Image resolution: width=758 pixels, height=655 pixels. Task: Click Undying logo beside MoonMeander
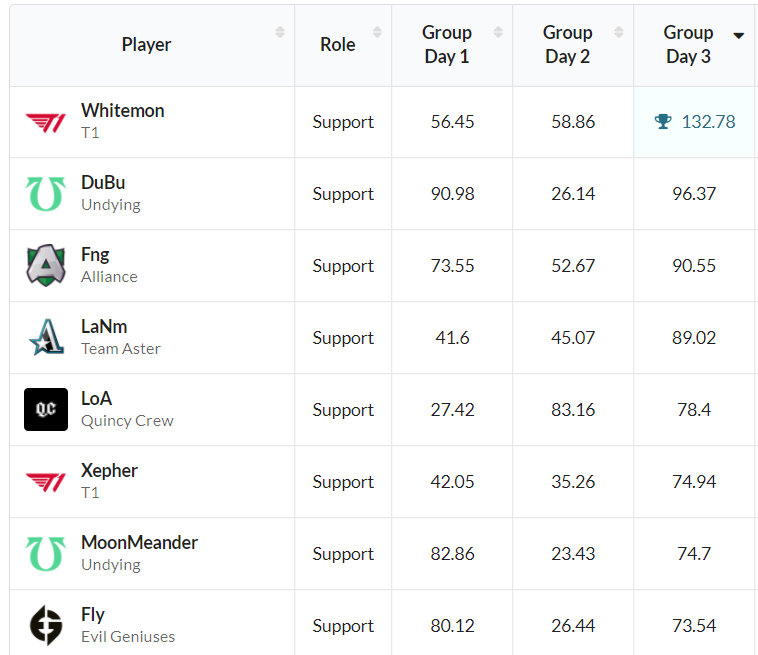[46, 554]
